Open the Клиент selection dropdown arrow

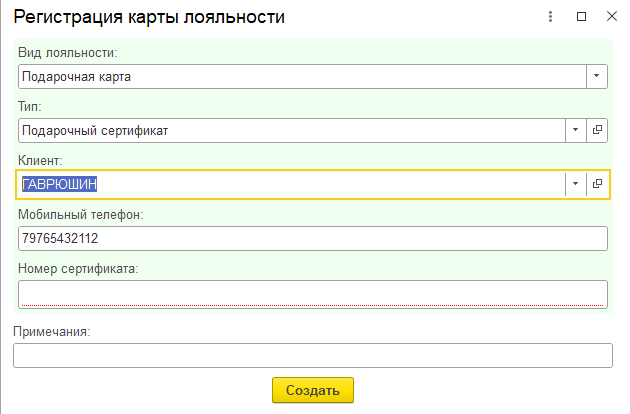pyautogui.click(x=576, y=184)
